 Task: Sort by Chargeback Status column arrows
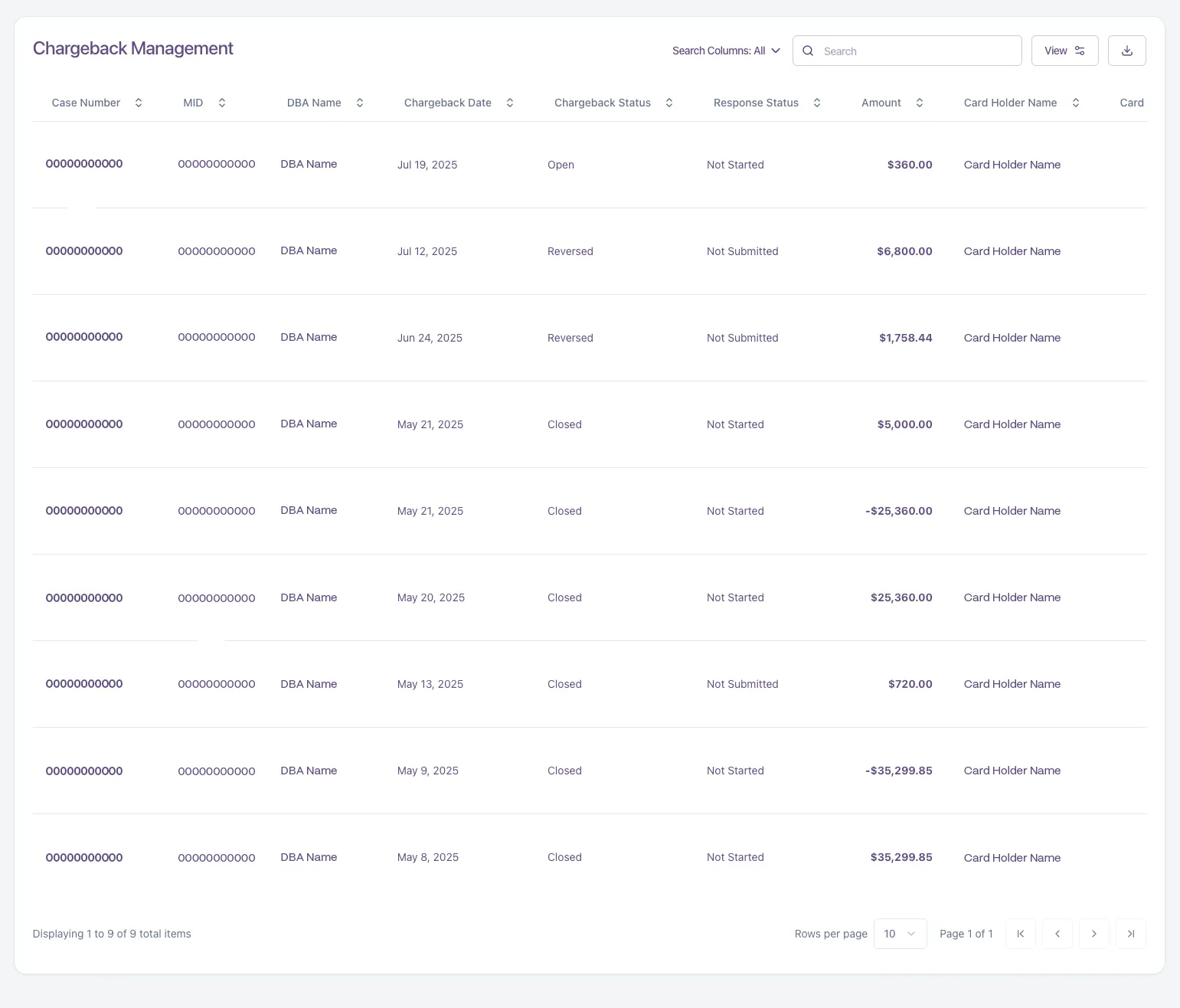(669, 103)
